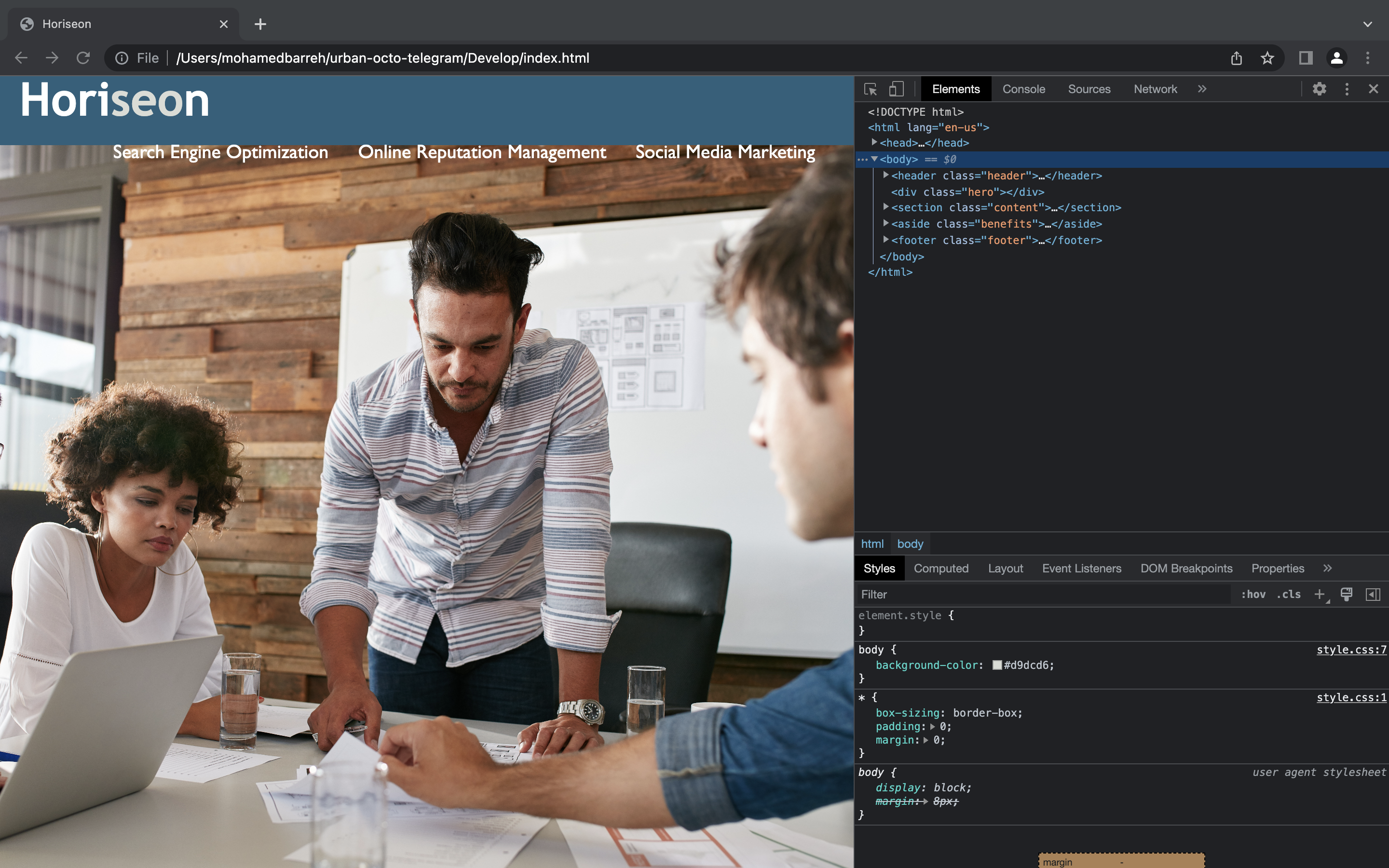Open Online Reputation Management nav link
Screen dimensions: 1389x868
482,152
